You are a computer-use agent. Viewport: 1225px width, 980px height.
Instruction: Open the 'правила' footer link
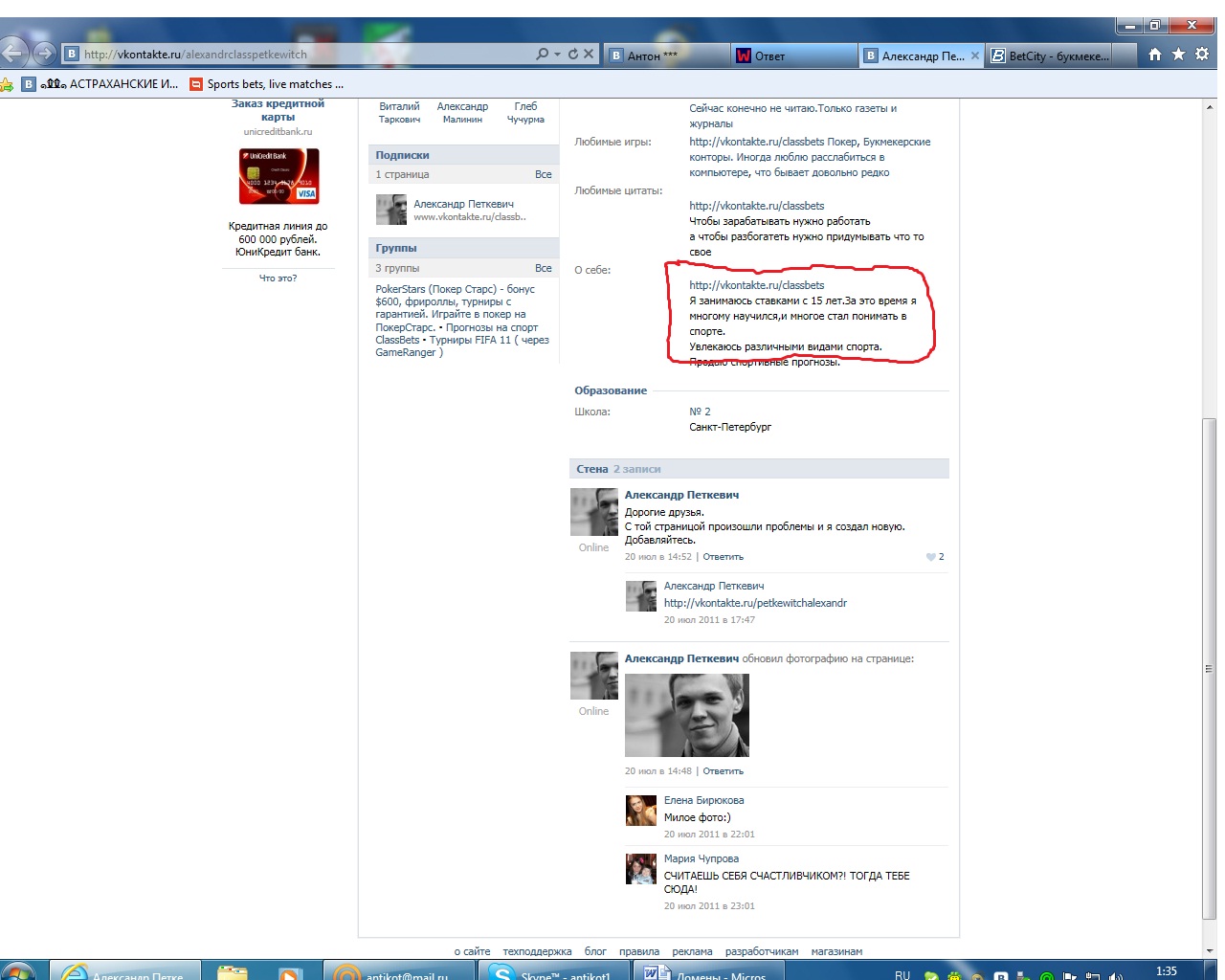click(x=639, y=951)
